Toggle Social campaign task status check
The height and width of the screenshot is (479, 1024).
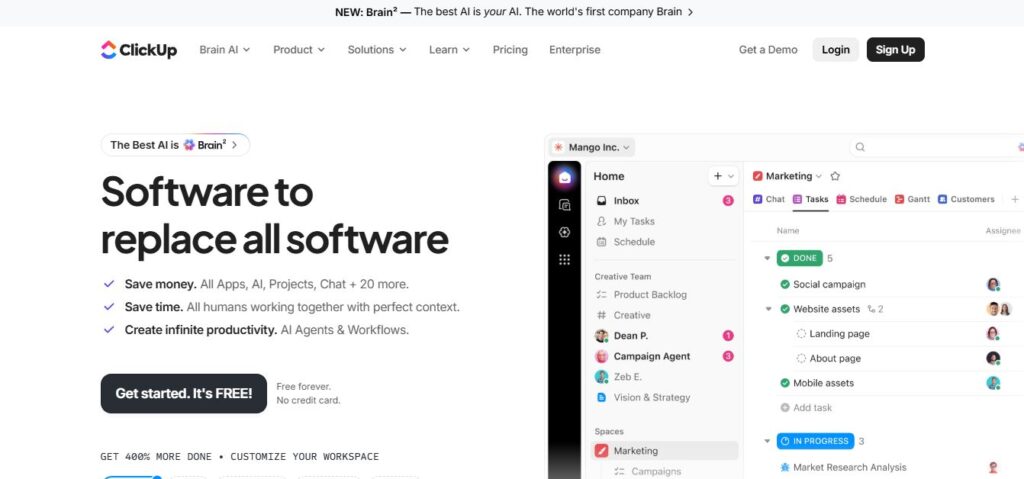785,284
